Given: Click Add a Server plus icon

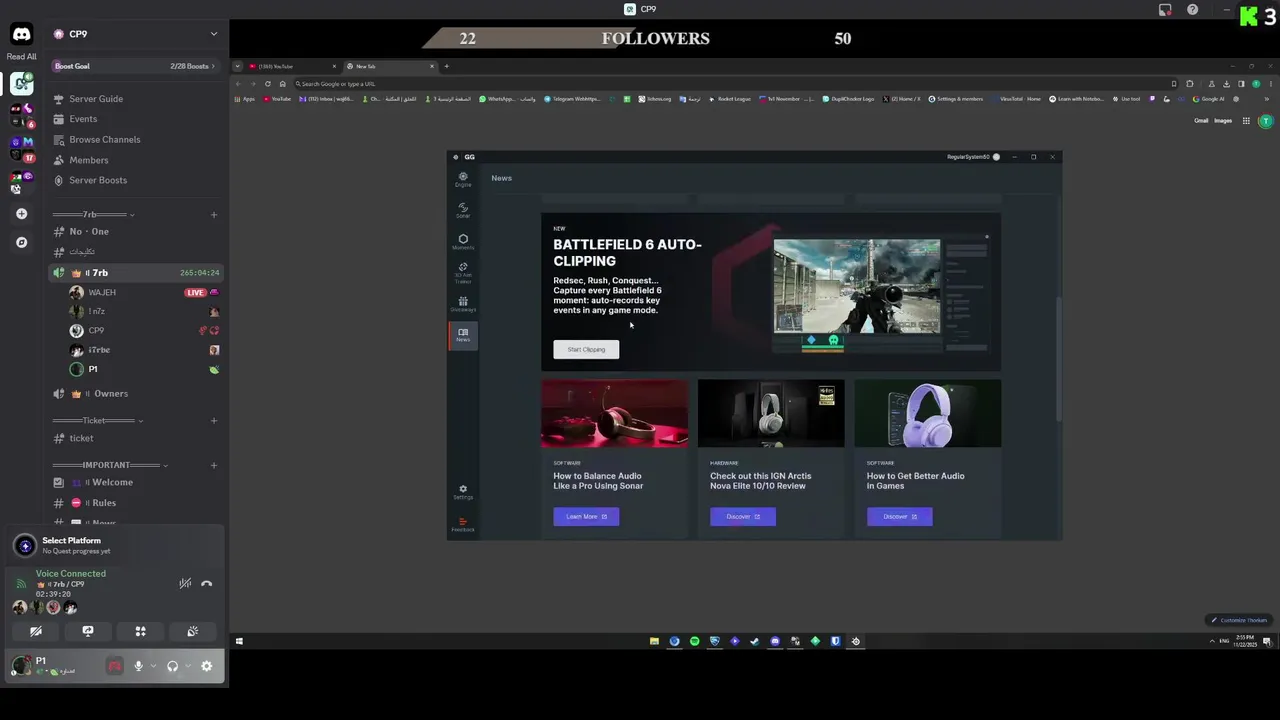Looking at the screenshot, I should [x=21, y=213].
